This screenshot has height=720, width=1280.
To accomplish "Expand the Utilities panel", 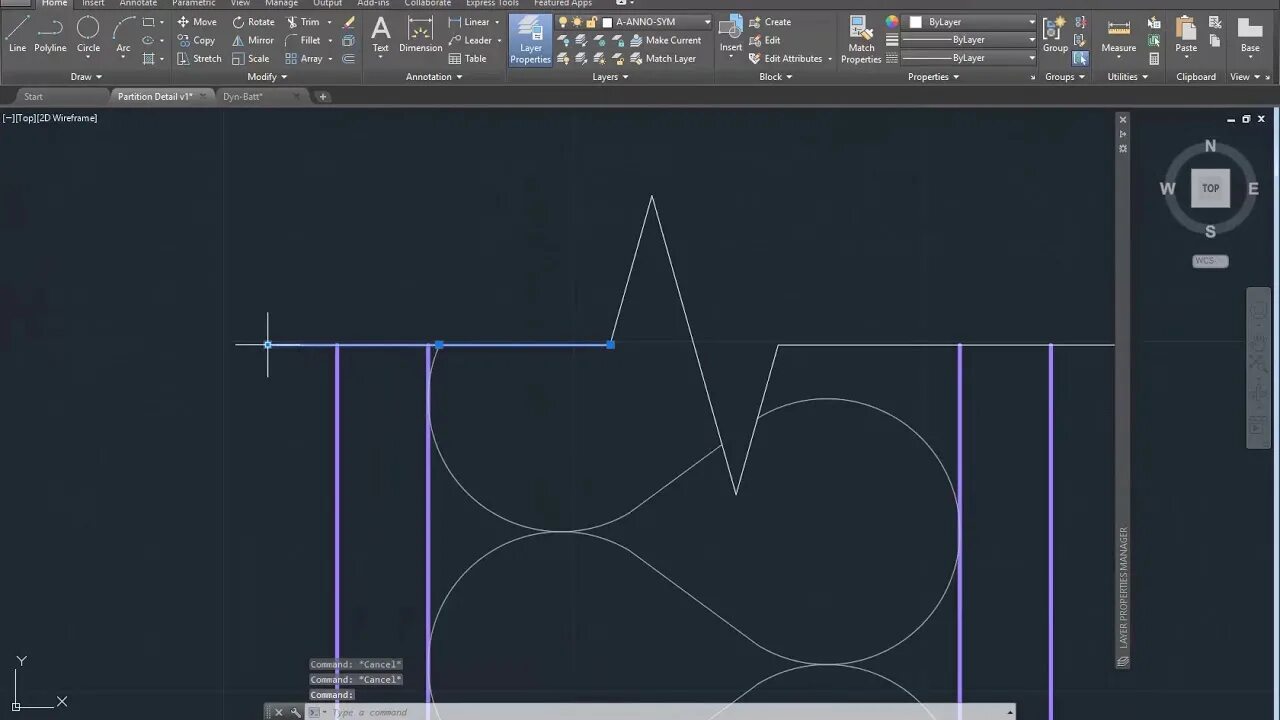I will (x=1127, y=77).
